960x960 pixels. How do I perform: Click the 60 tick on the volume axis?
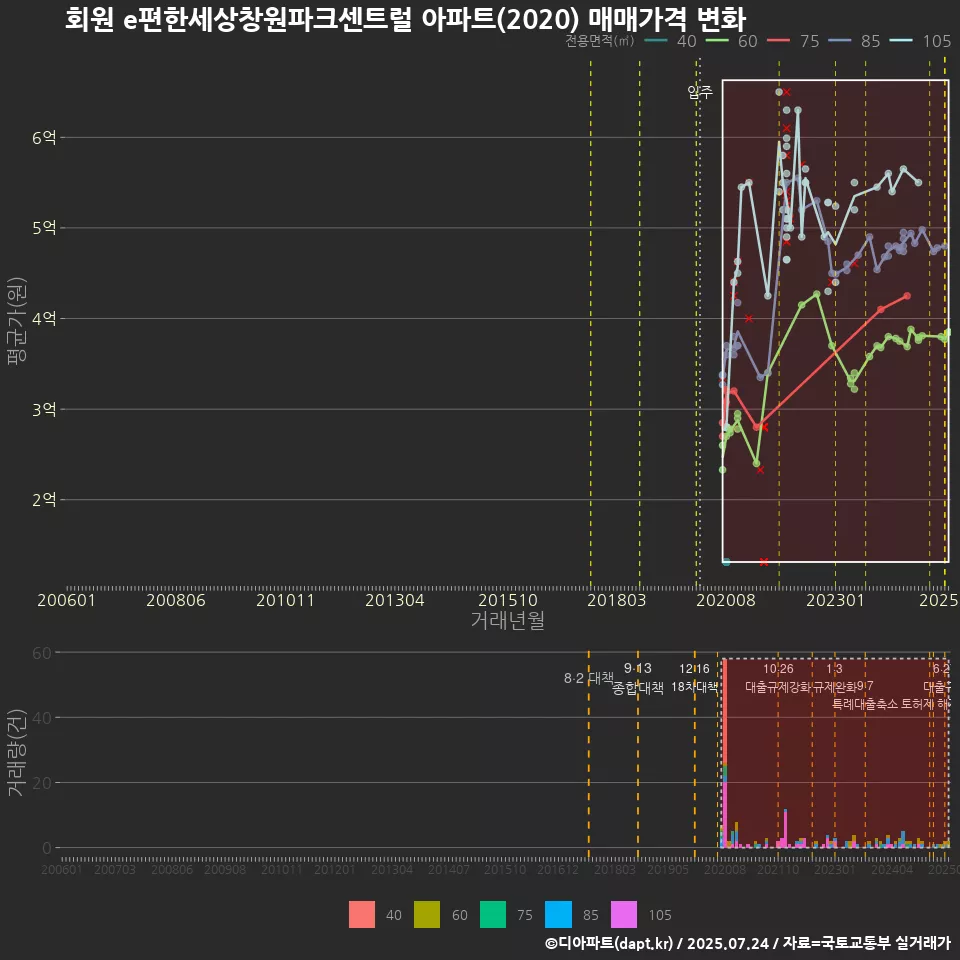tap(42, 653)
